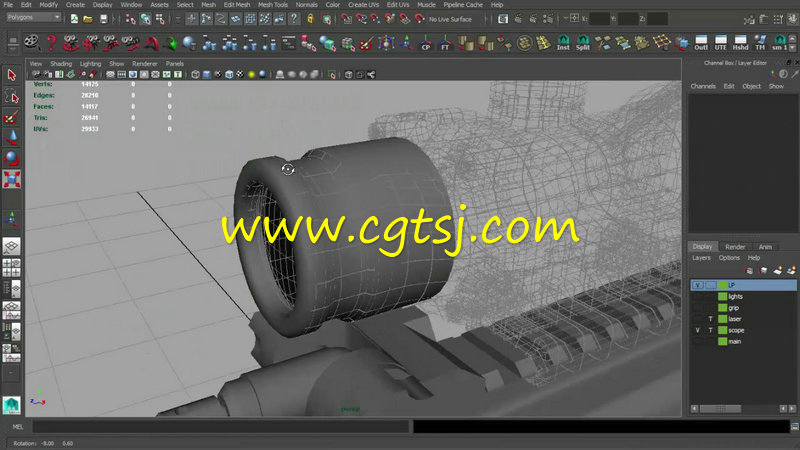Create layer from selected objects icon
Image resolution: width=800 pixels, height=450 pixels.
click(791, 270)
